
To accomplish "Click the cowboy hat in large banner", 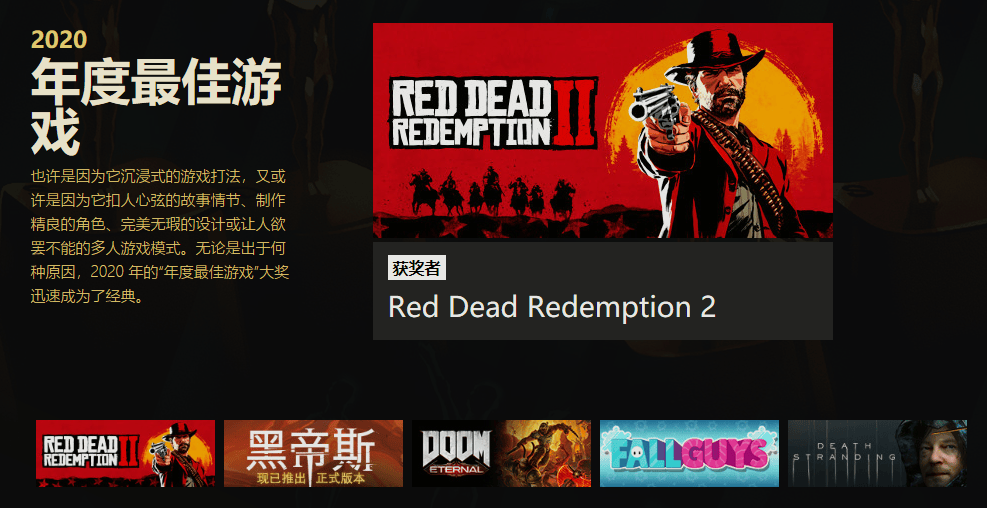I will click(714, 54).
